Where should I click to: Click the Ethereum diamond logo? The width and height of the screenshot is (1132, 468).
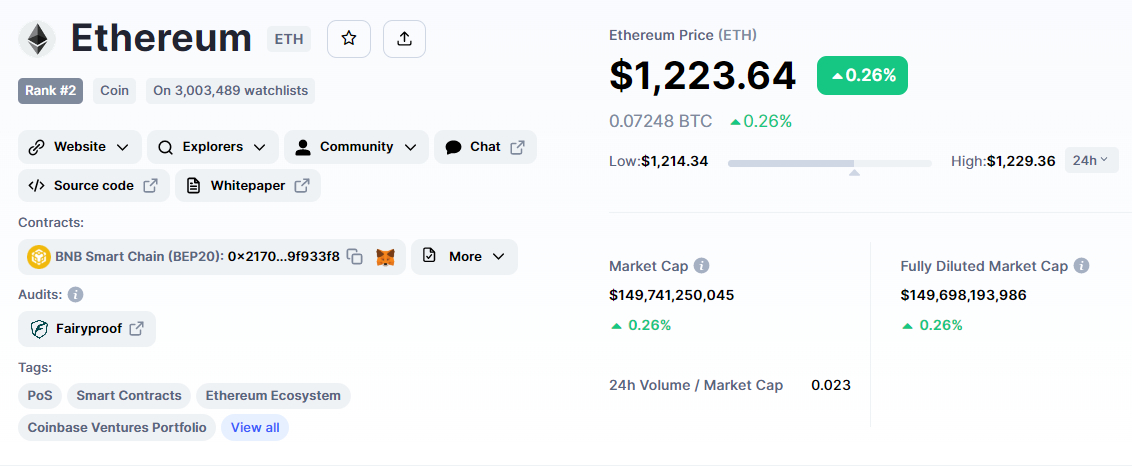click(x=37, y=39)
